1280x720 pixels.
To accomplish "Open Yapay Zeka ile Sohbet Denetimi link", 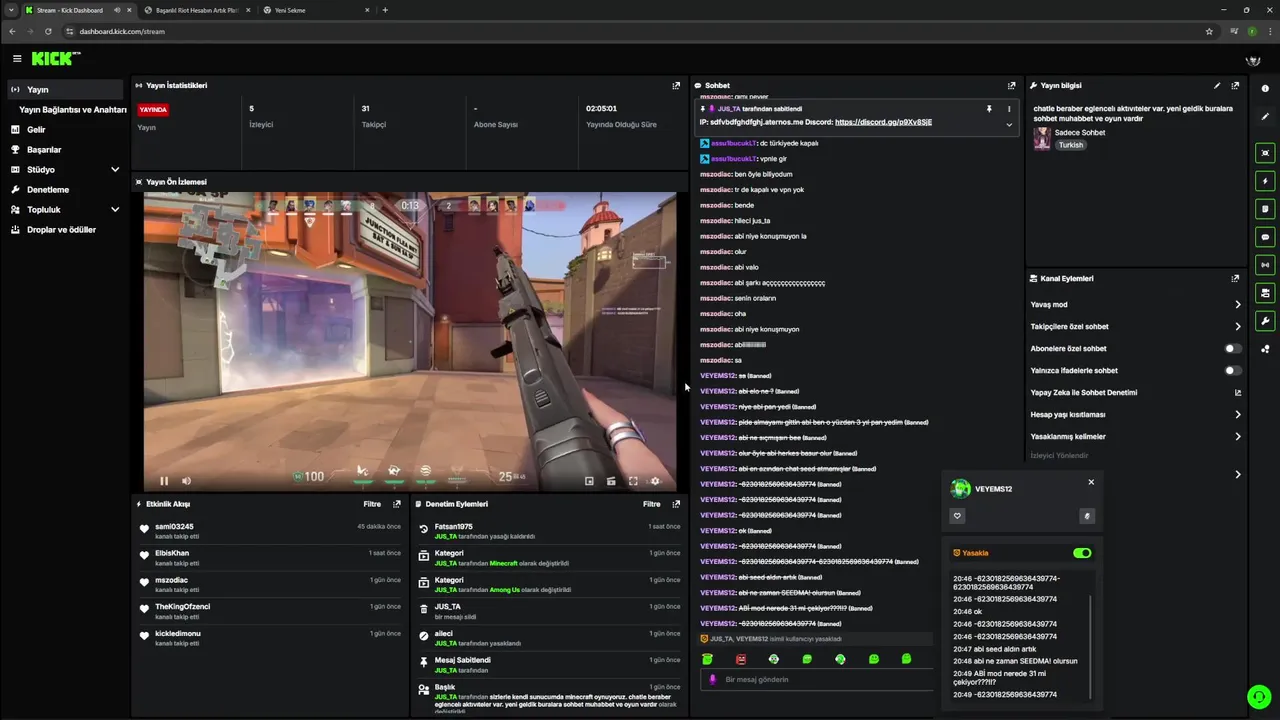I will [x=1237, y=392].
